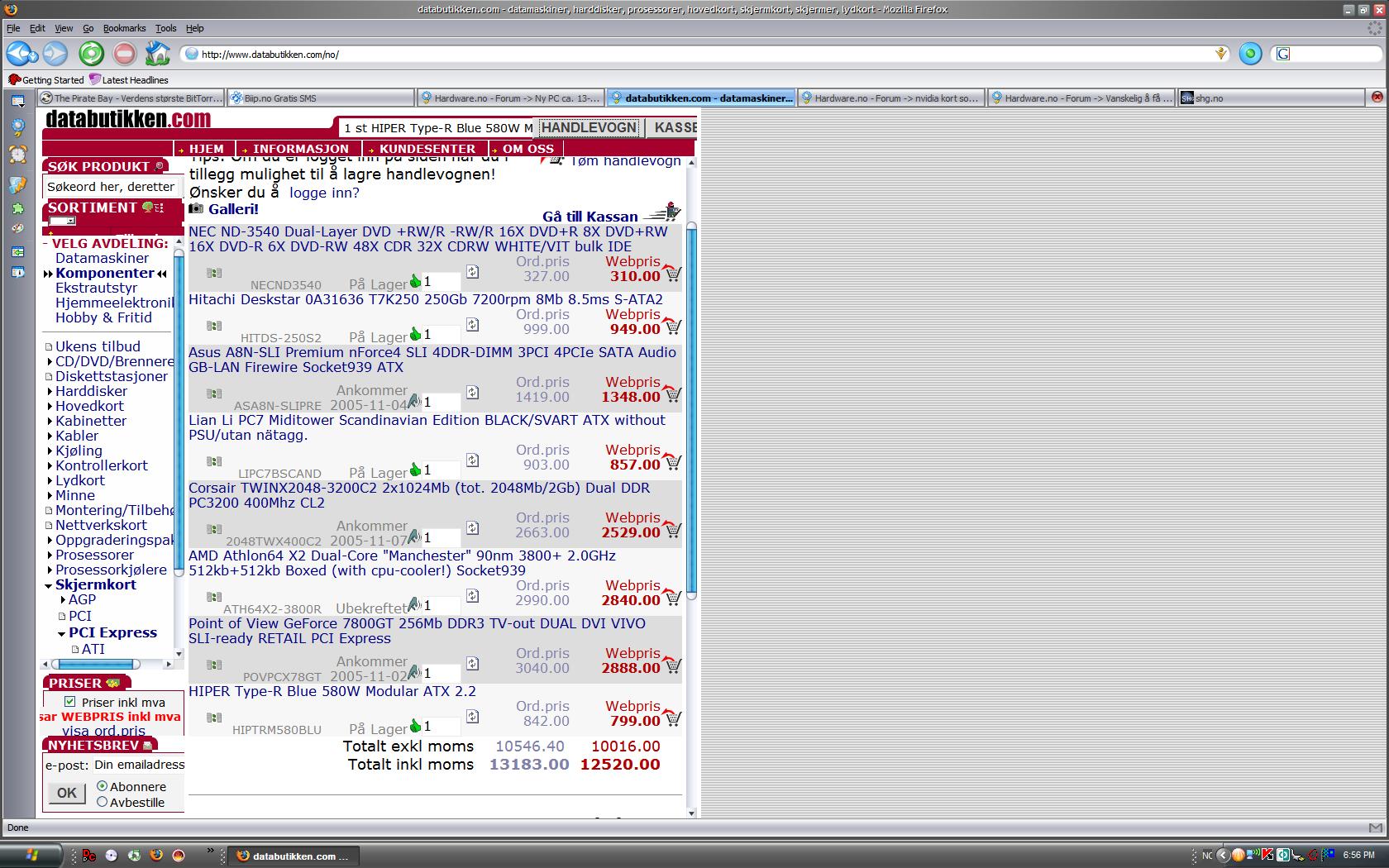
Task: Open the Getting Started bookmark
Action: [46, 80]
